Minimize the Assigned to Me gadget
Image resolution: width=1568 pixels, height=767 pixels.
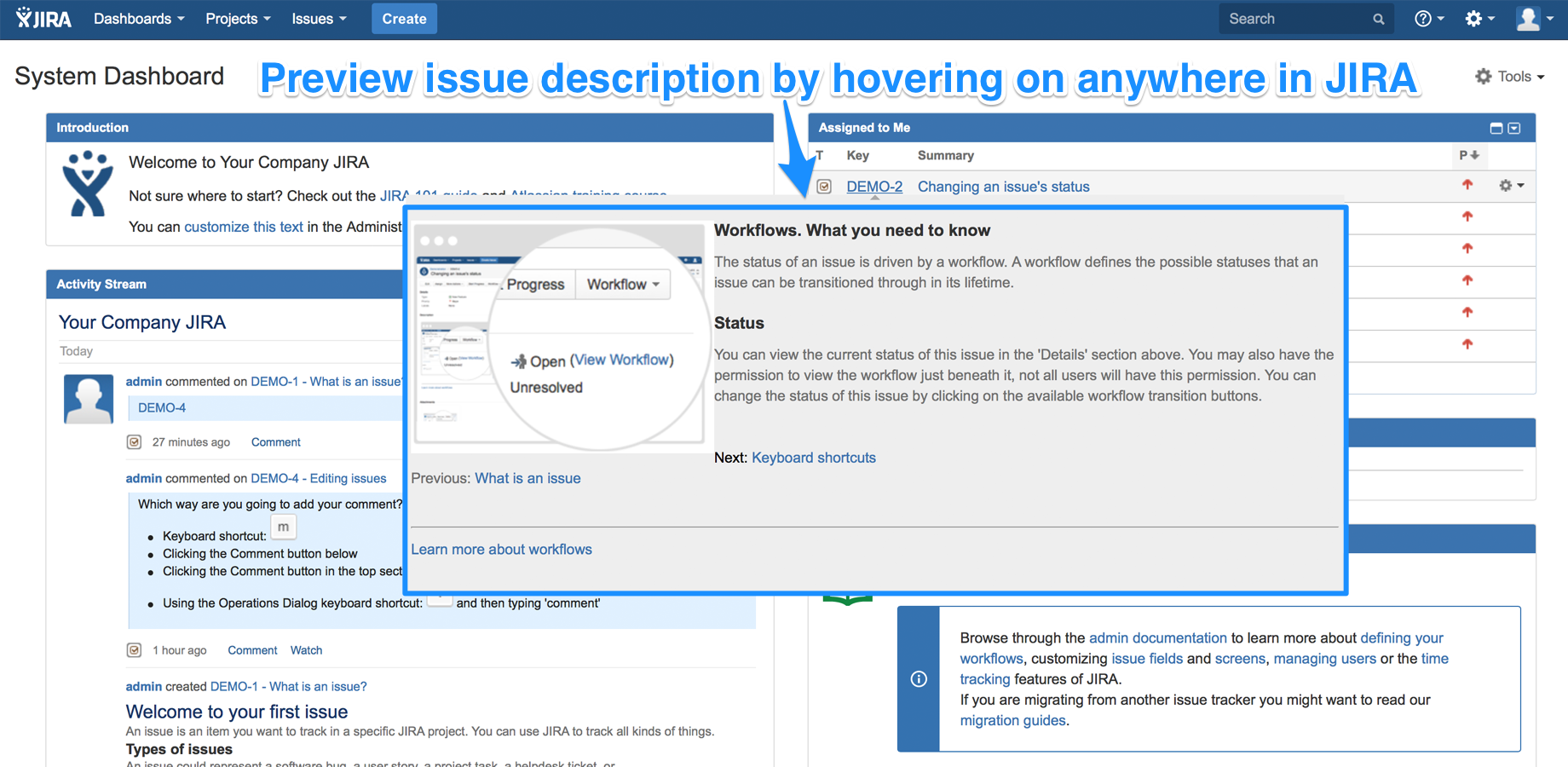click(x=1496, y=128)
